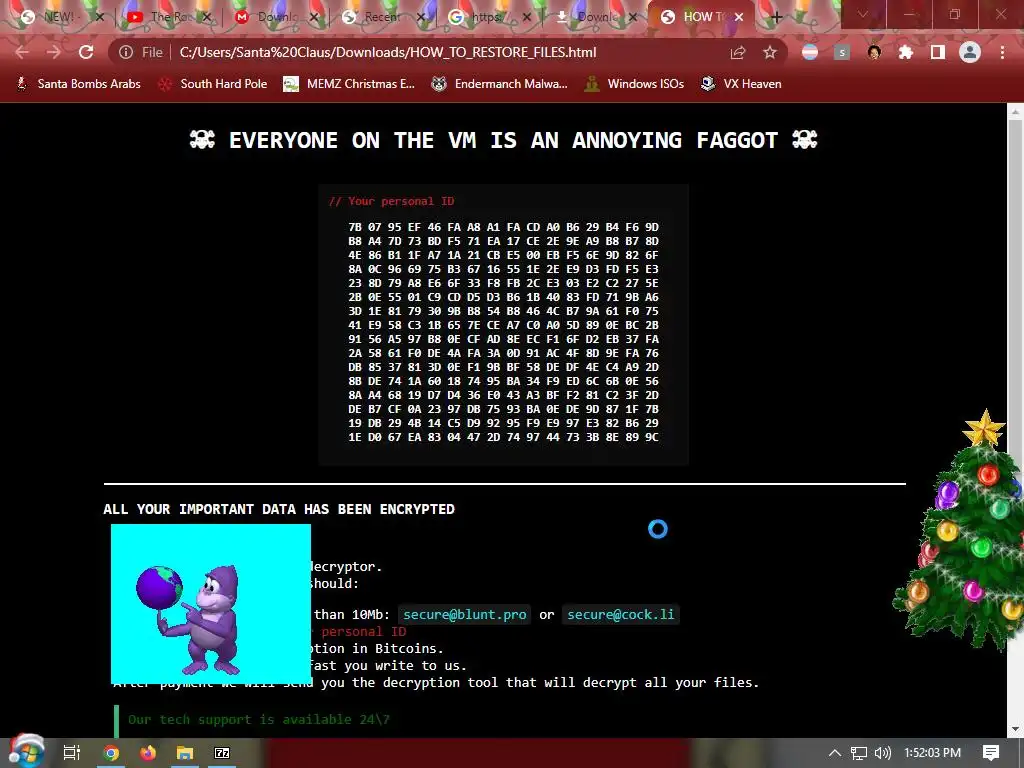
Task: Toggle the browser side panel
Action: point(938,52)
